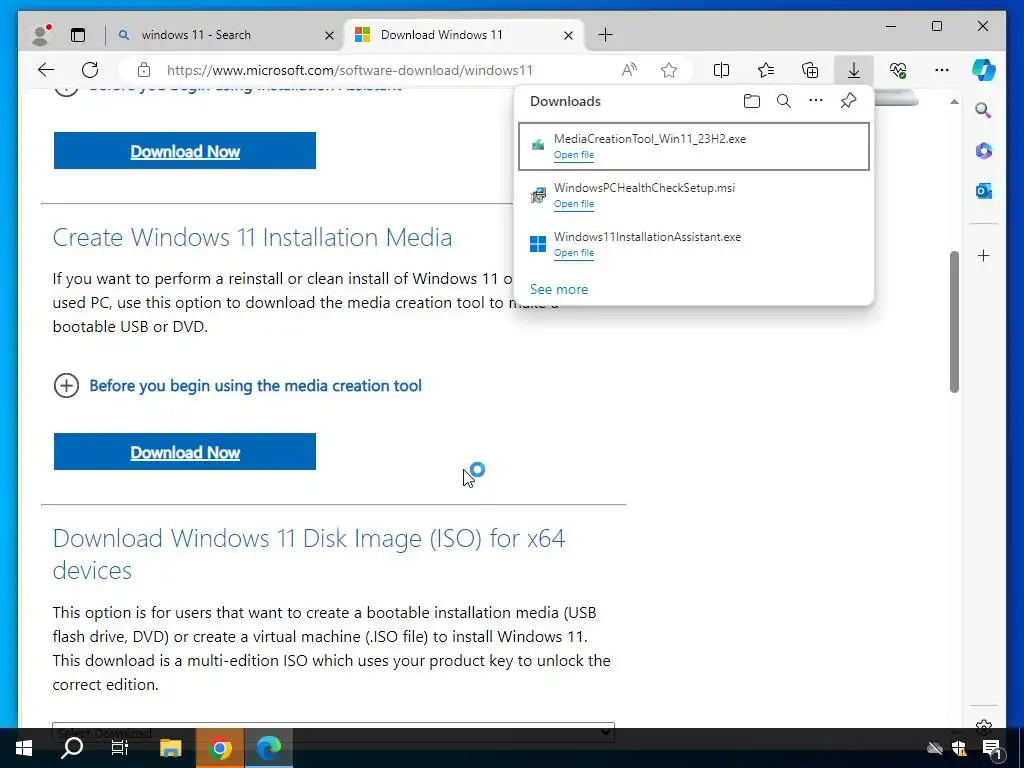Open taskbar Search

72,748
